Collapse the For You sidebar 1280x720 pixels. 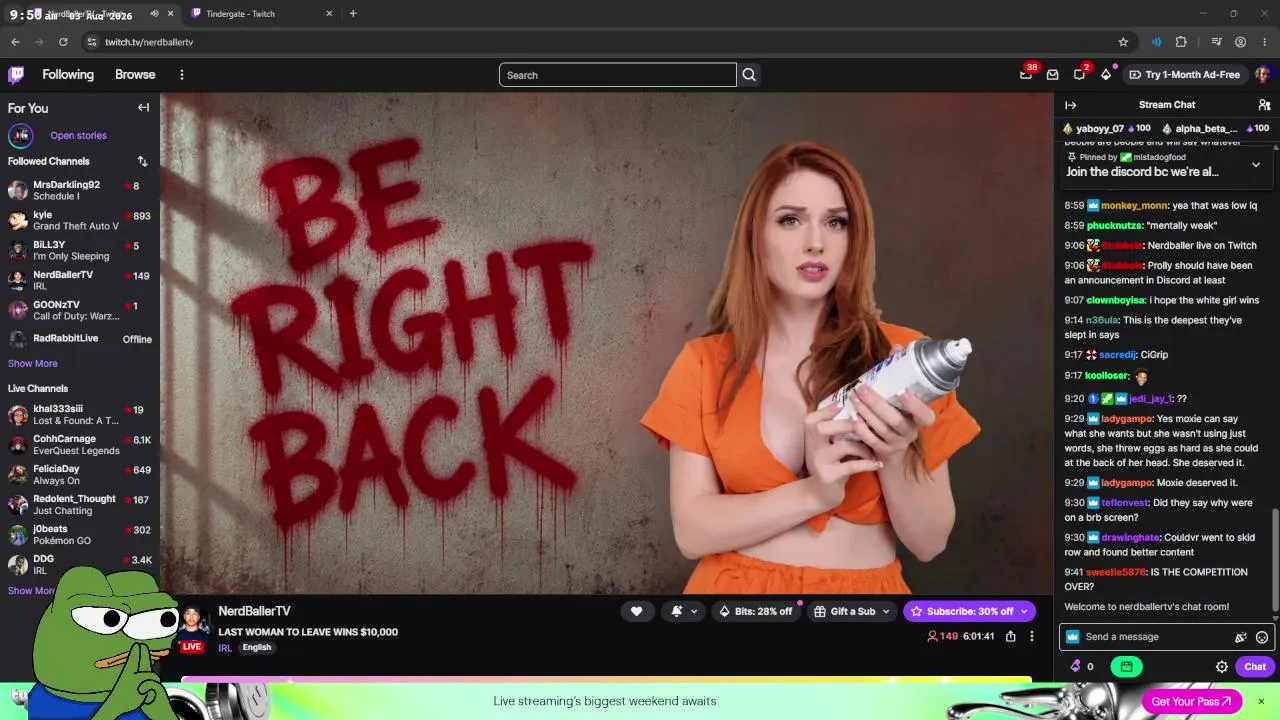coord(143,108)
